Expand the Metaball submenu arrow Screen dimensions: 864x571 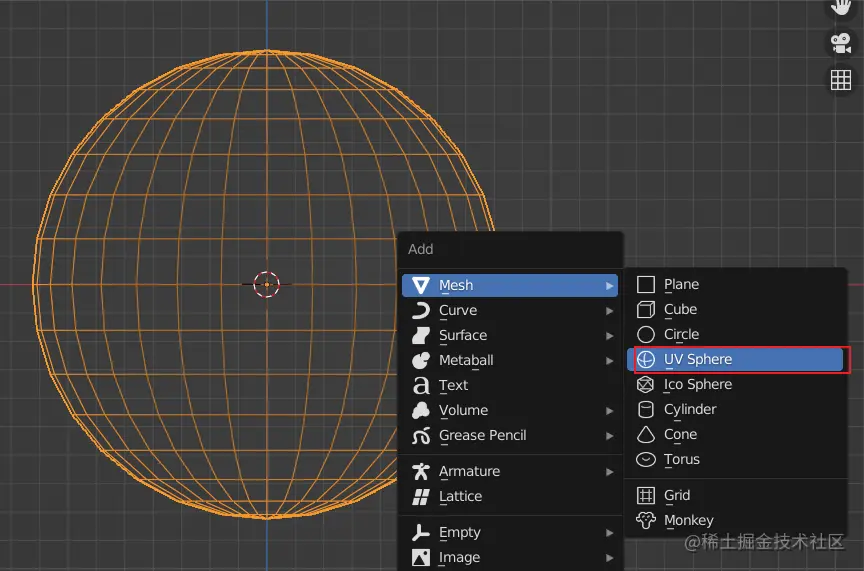[x=609, y=361]
